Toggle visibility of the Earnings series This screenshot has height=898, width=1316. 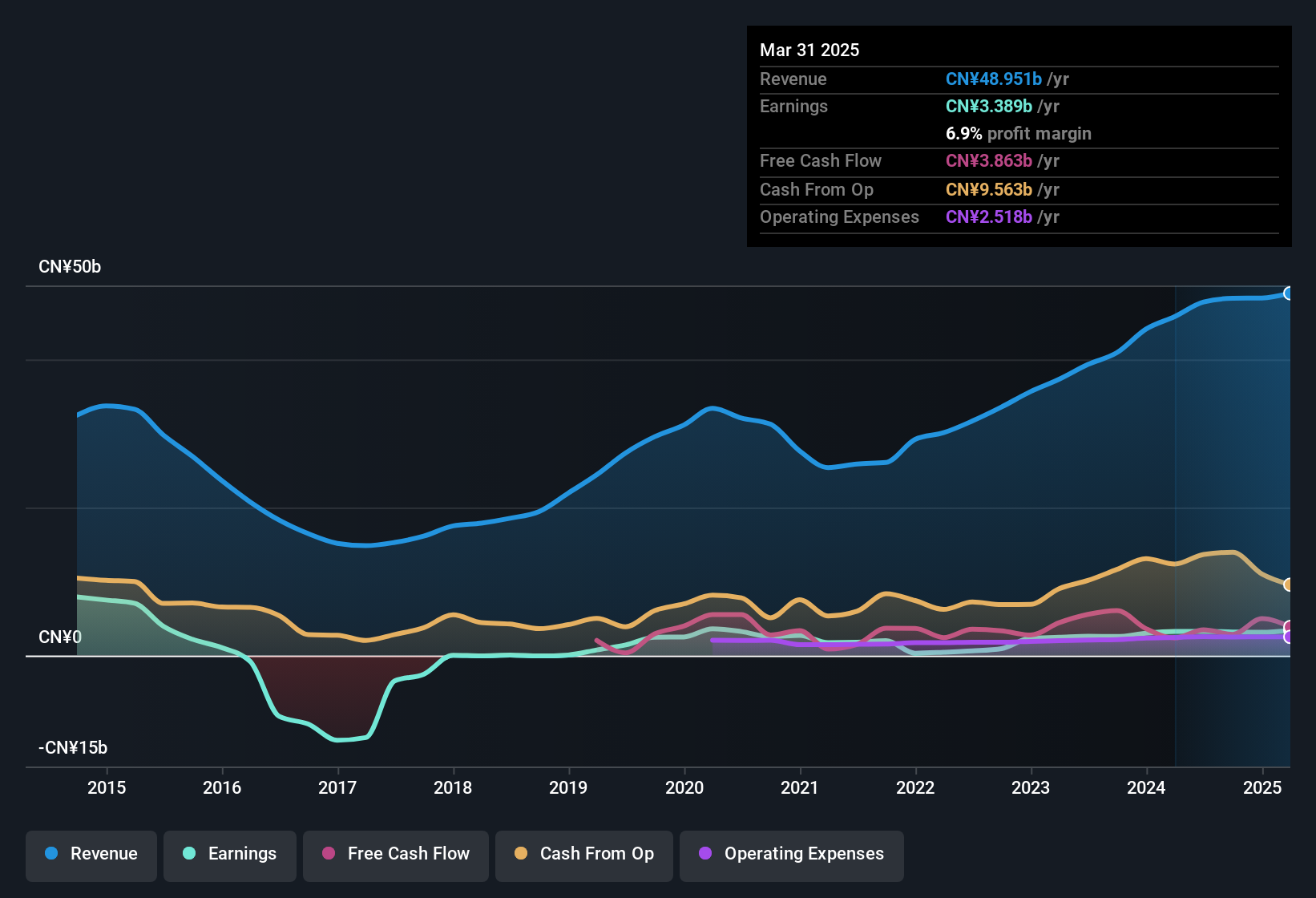tap(230, 854)
